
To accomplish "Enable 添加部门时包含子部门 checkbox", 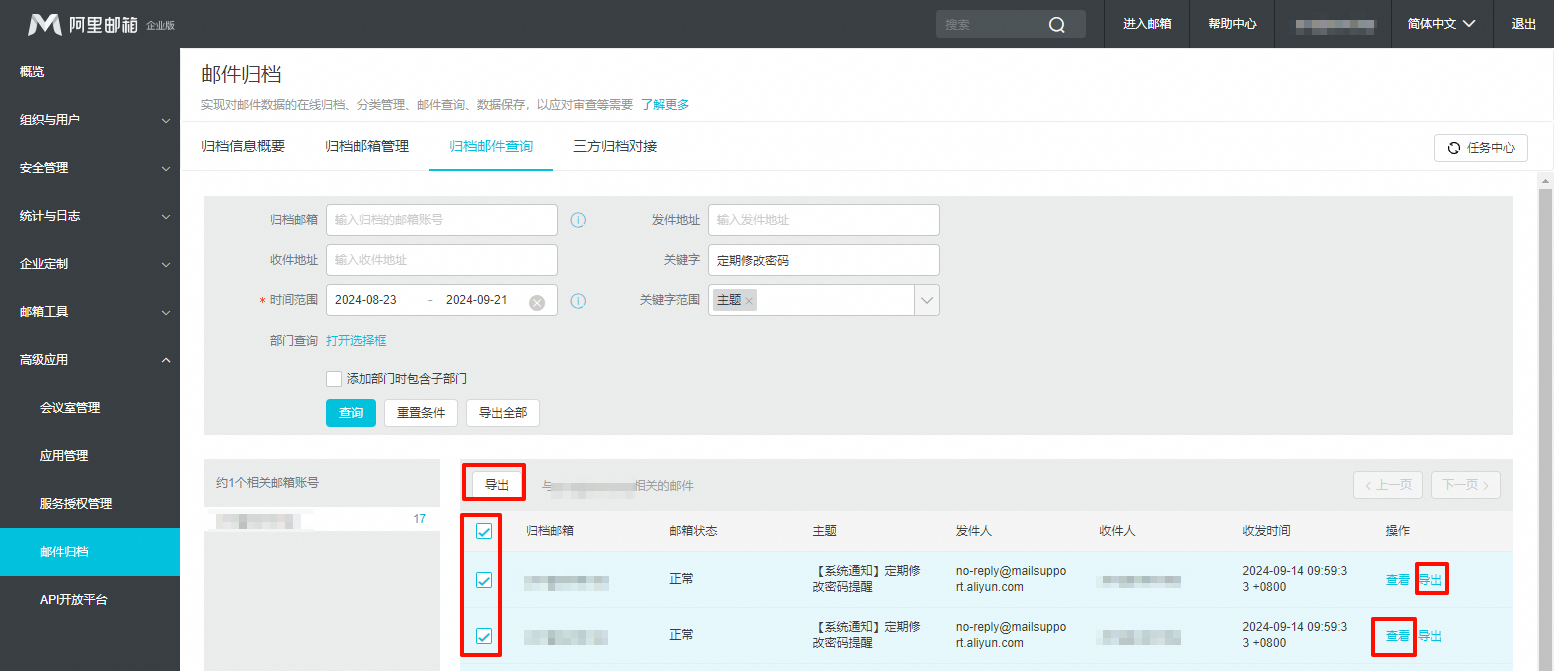I will (334, 379).
